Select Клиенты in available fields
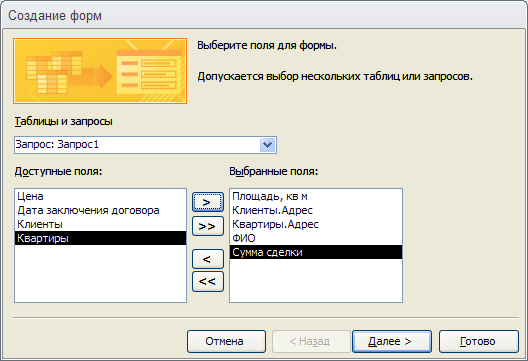 click(100, 224)
